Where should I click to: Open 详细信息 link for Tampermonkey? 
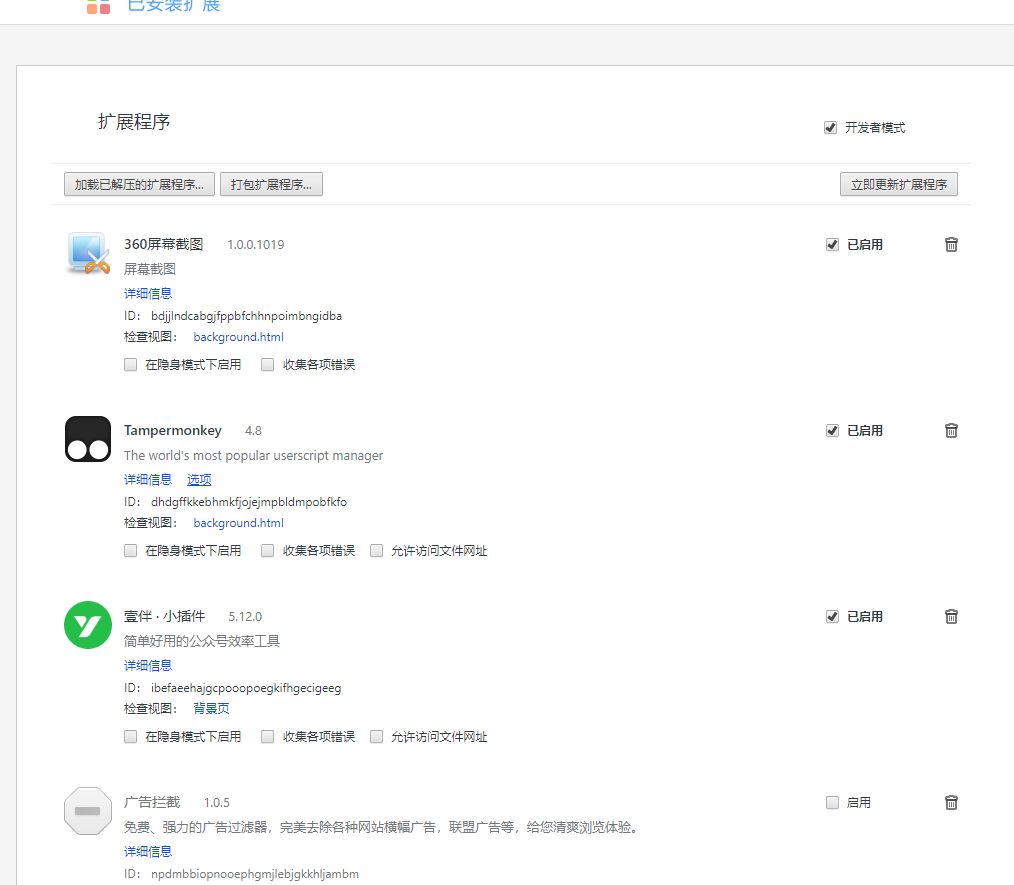[148, 480]
